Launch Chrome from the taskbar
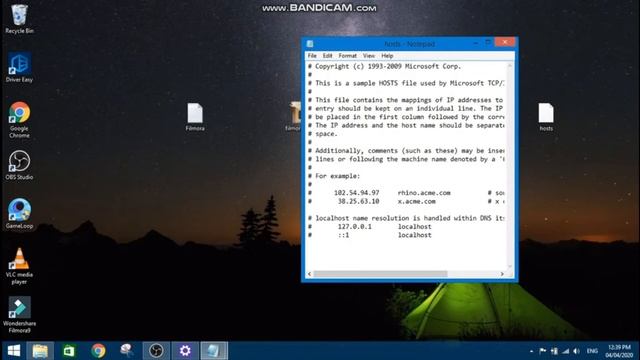The height and width of the screenshot is (360, 640). 98,351
